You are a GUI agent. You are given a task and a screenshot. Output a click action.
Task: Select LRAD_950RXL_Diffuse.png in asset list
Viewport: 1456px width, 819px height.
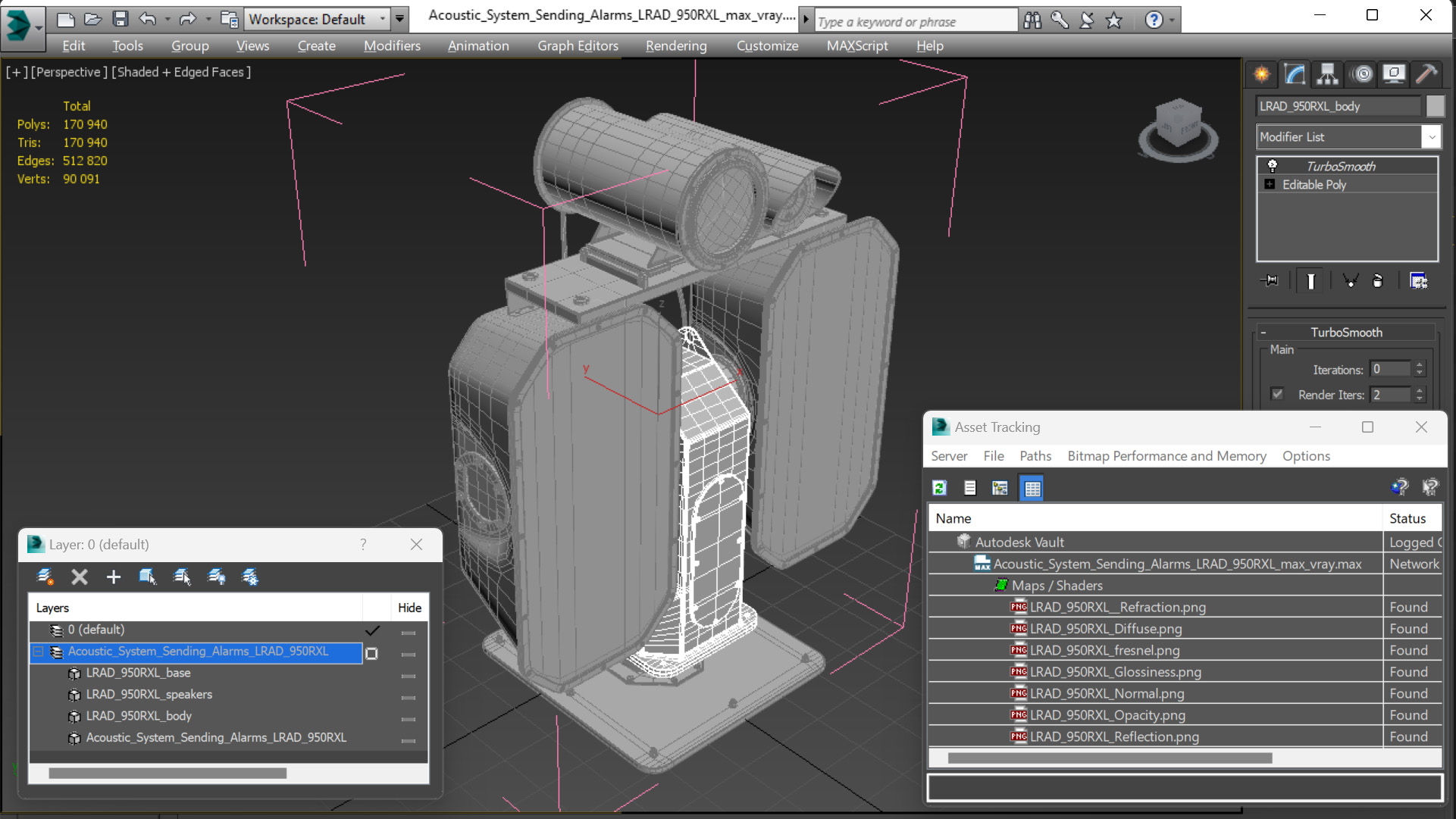(1105, 629)
